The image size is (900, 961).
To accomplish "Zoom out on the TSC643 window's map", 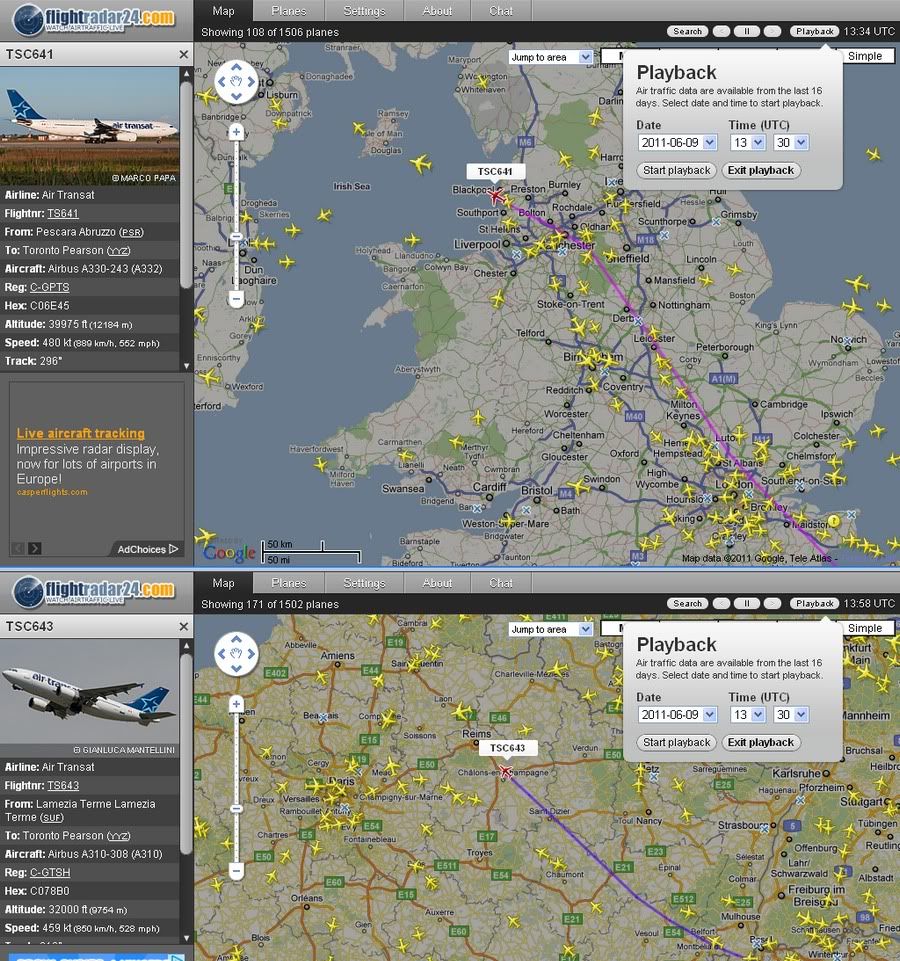I will (x=236, y=871).
